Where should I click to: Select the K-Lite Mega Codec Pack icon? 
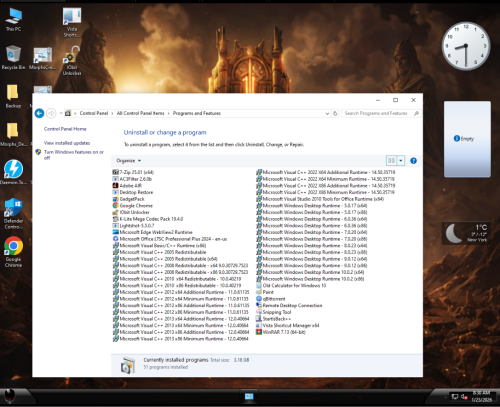(116, 219)
